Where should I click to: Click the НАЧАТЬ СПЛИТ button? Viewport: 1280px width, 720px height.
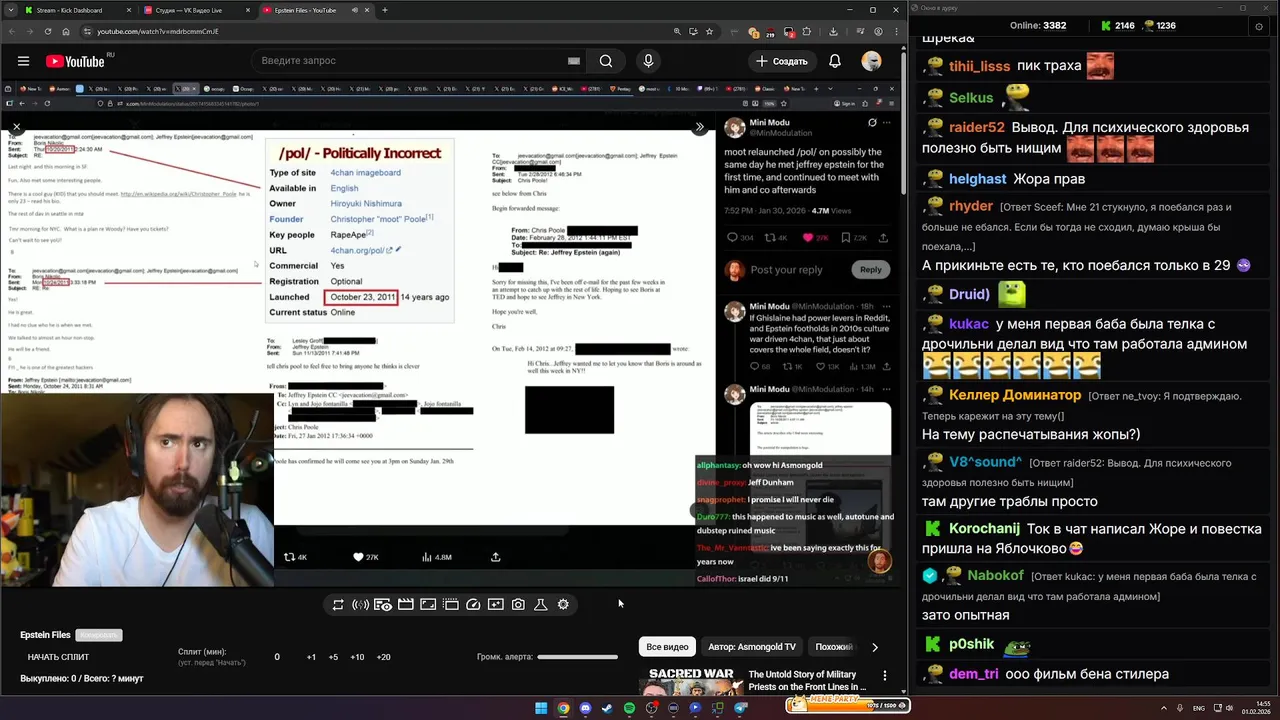58,657
